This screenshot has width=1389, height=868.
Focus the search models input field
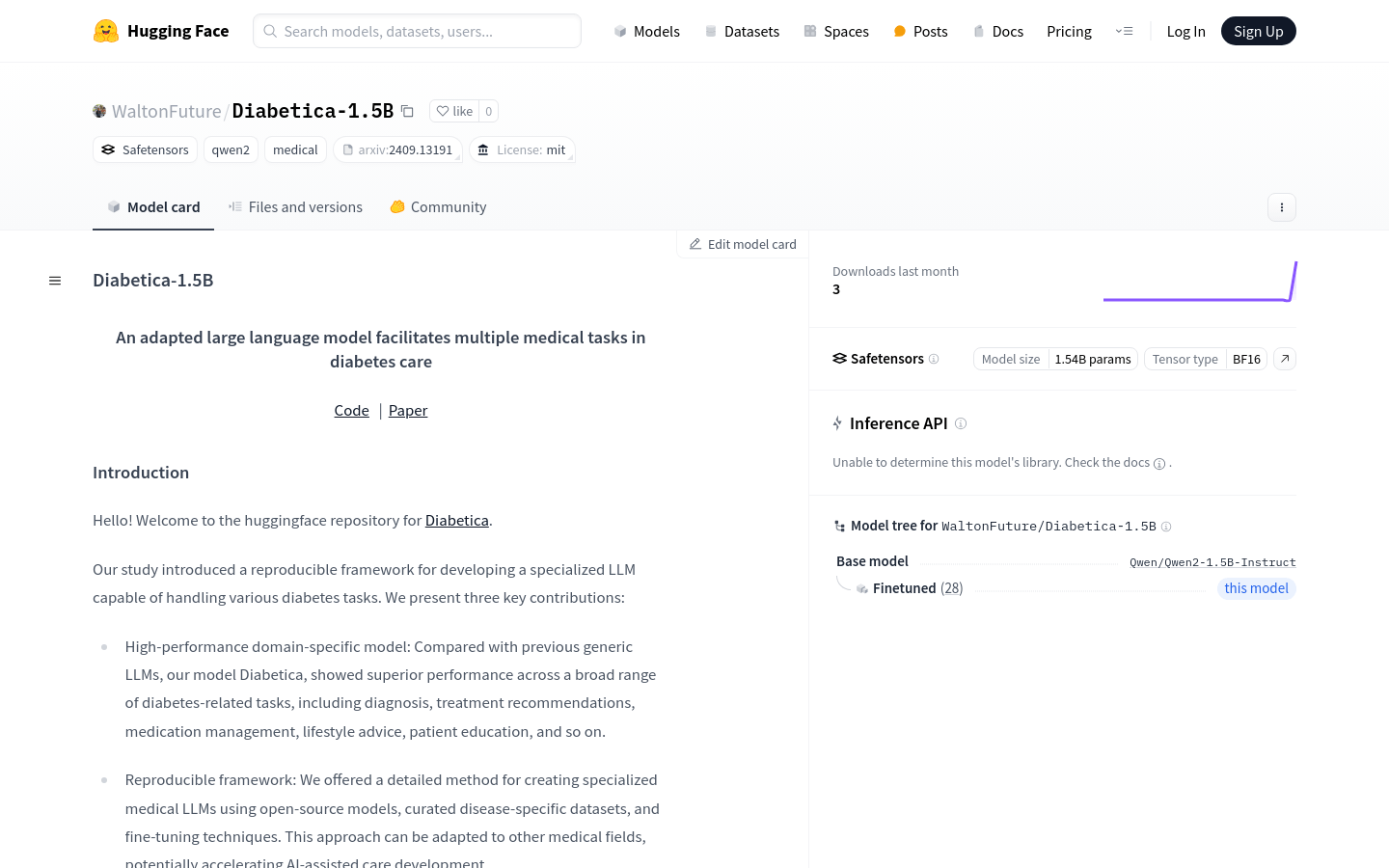click(x=417, y=31)
